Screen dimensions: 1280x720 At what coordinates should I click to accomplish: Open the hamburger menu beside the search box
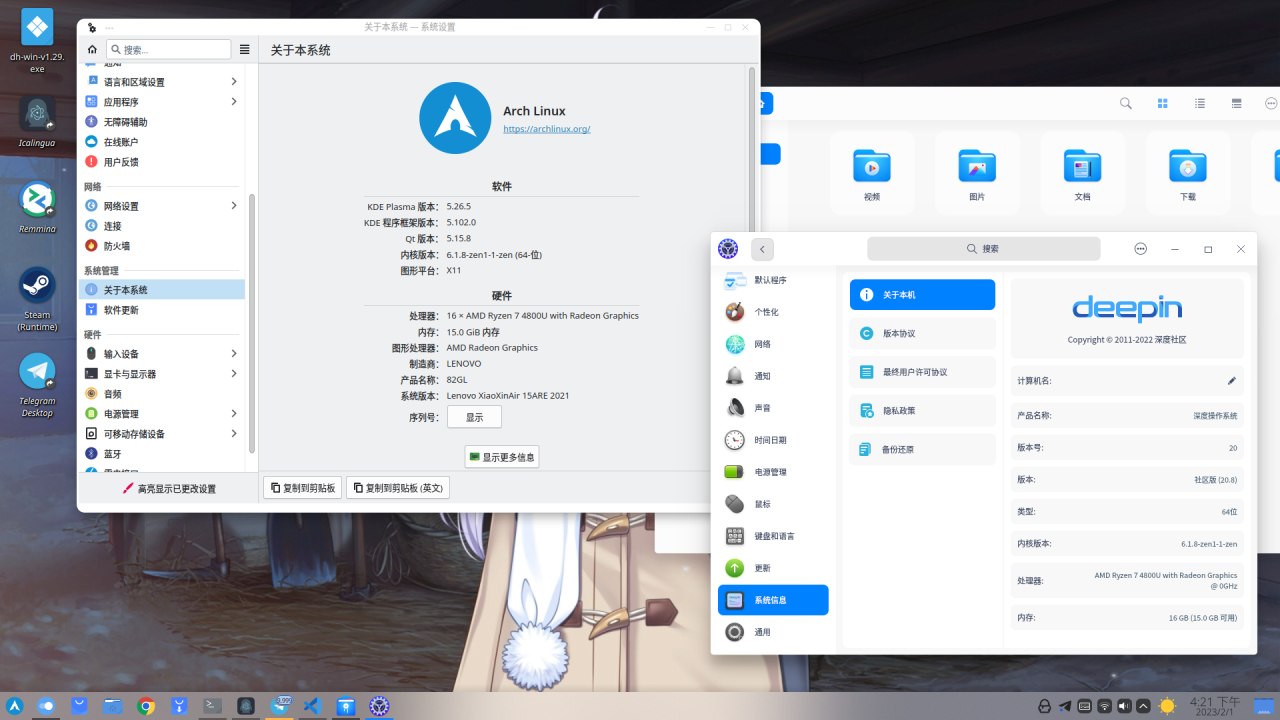click(245, 49)
